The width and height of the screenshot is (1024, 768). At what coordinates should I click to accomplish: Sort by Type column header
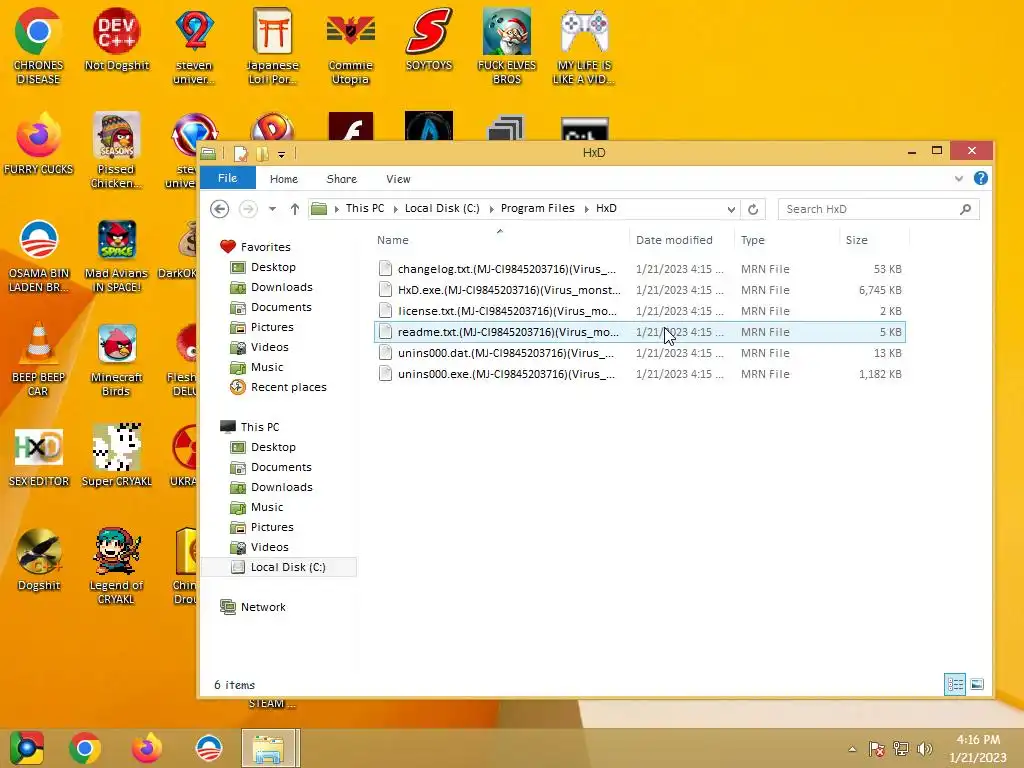tap(787, 240)
